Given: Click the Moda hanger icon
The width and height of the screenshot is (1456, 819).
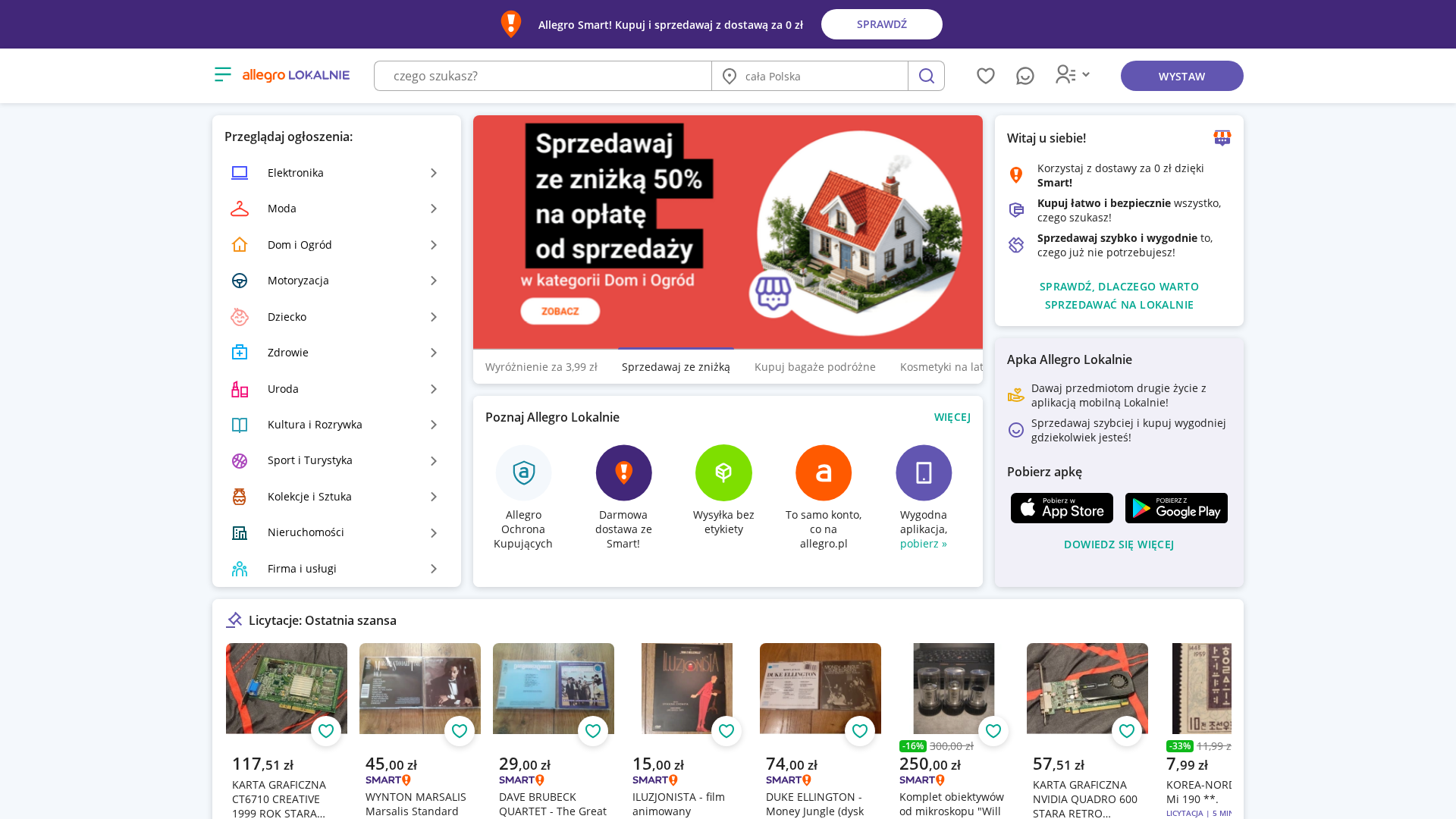Looking at the screenshot, I should point(240,209).
